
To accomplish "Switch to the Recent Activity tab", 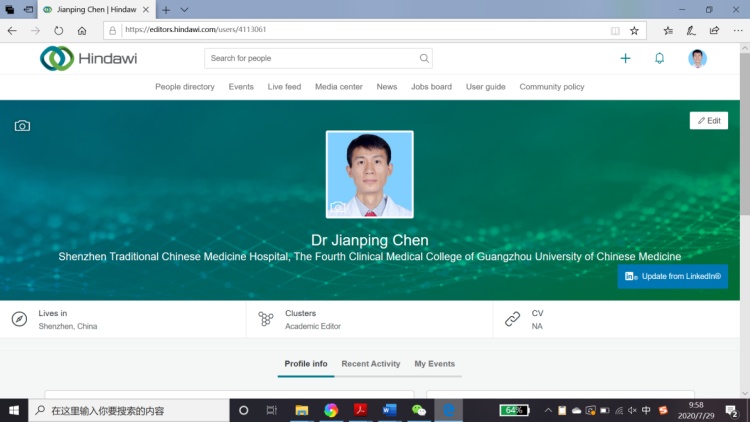I will point(370,364).
